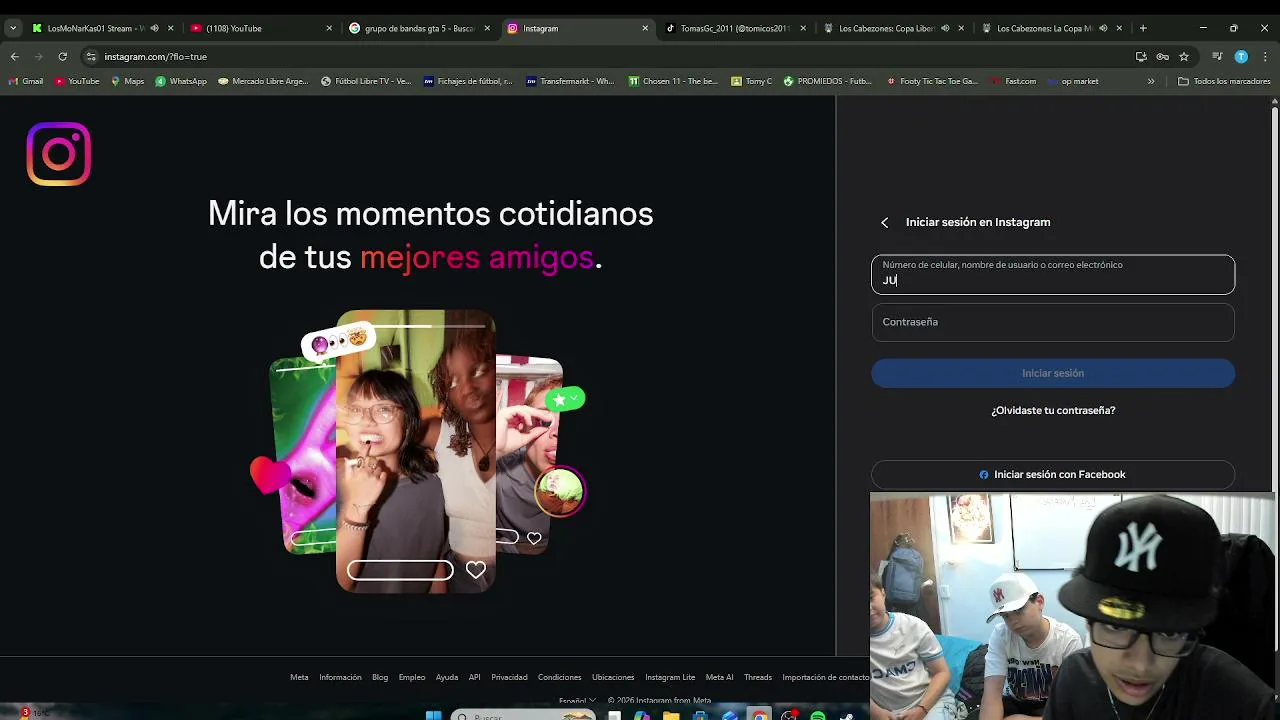The width and height of the screenshot is (1280, 720).
Task: Click Iniciar sesión con Facebook button
Action: point(1053,475)
